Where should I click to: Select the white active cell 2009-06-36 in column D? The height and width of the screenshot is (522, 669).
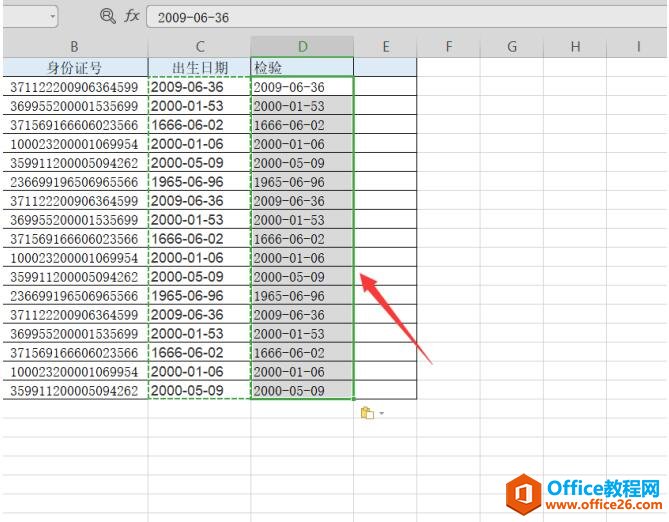(x=303, y=87)
